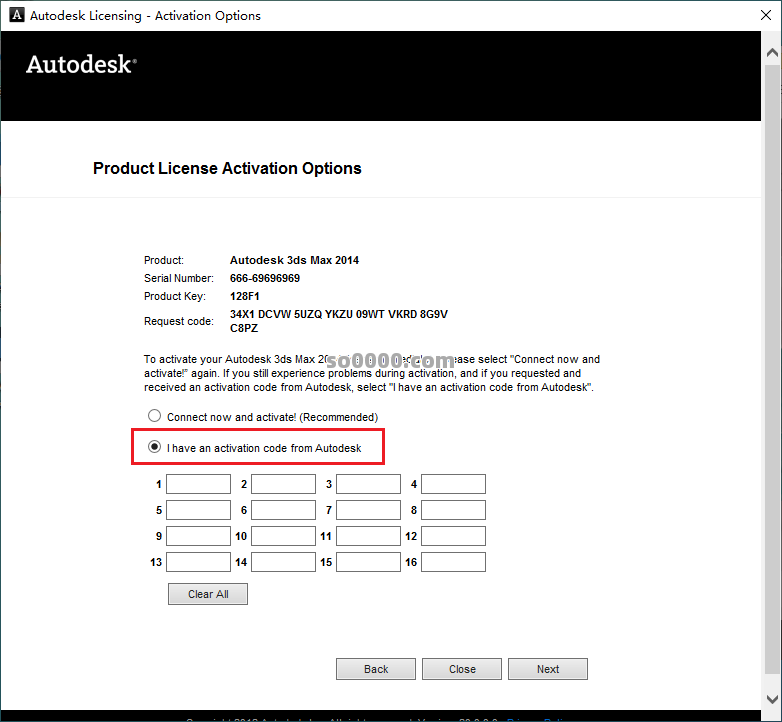Click activation code field 7
This screenshot has width=782, height=722.
coord(369,510)
